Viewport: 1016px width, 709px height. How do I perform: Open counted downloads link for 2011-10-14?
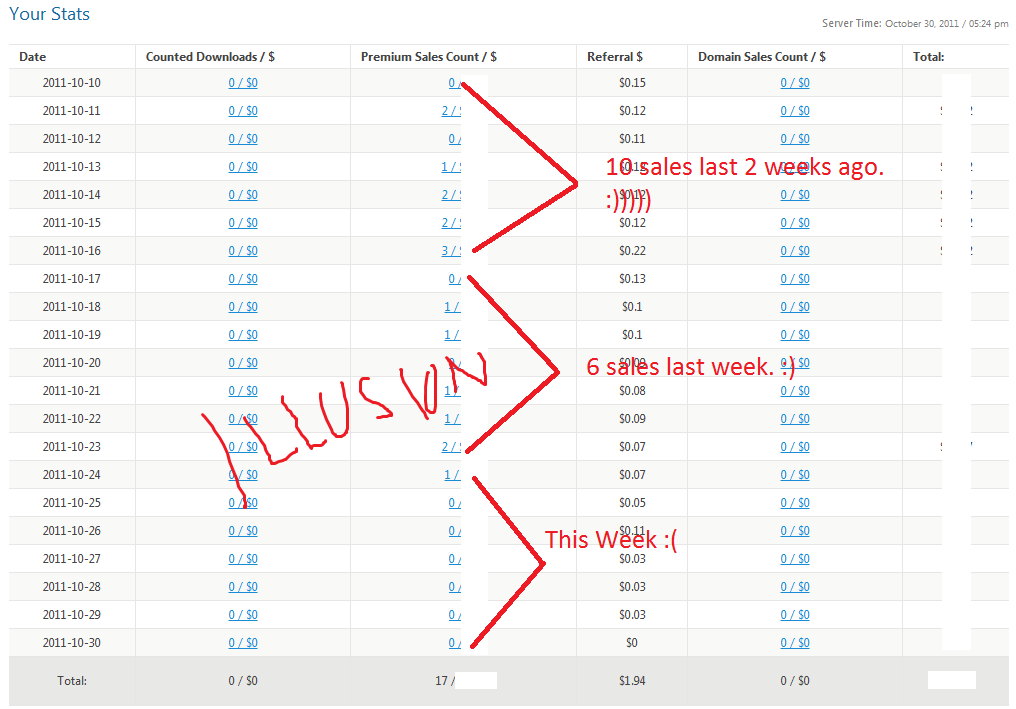coord(243,195)
